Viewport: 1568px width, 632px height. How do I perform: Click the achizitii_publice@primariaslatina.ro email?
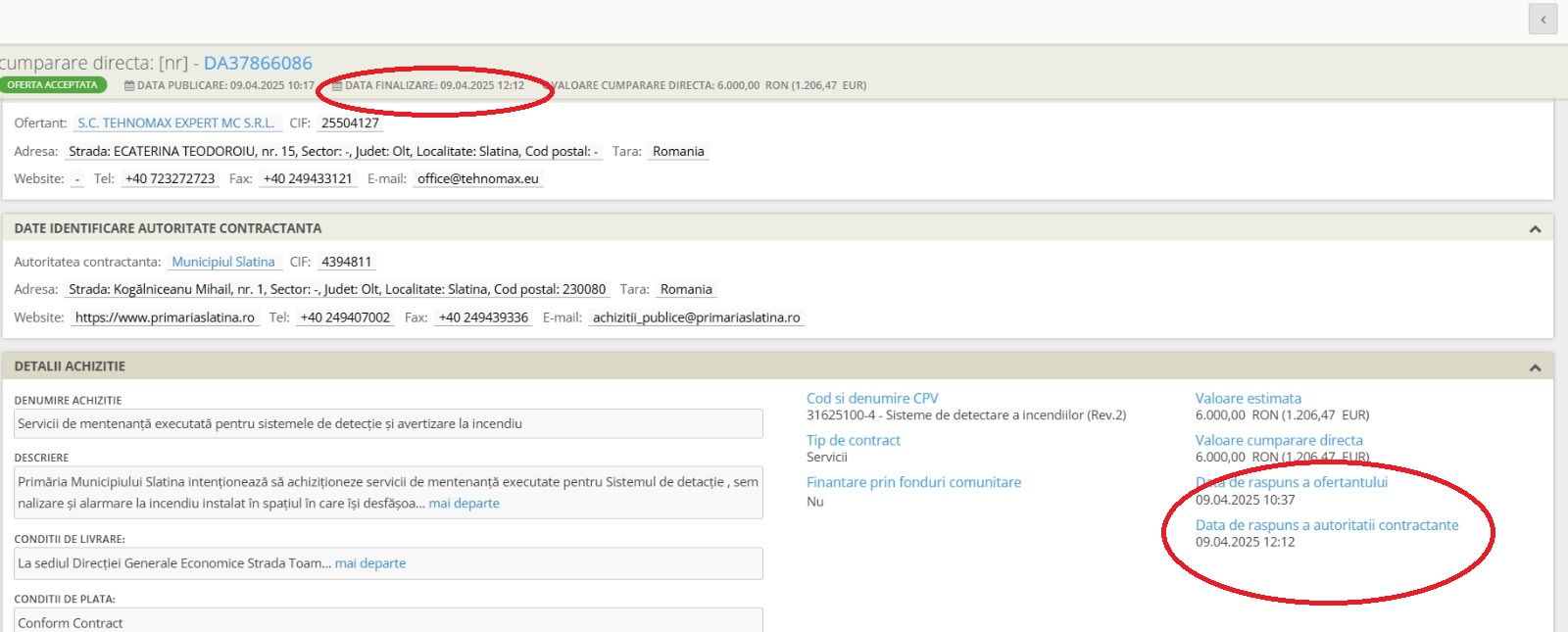(696, 318)
